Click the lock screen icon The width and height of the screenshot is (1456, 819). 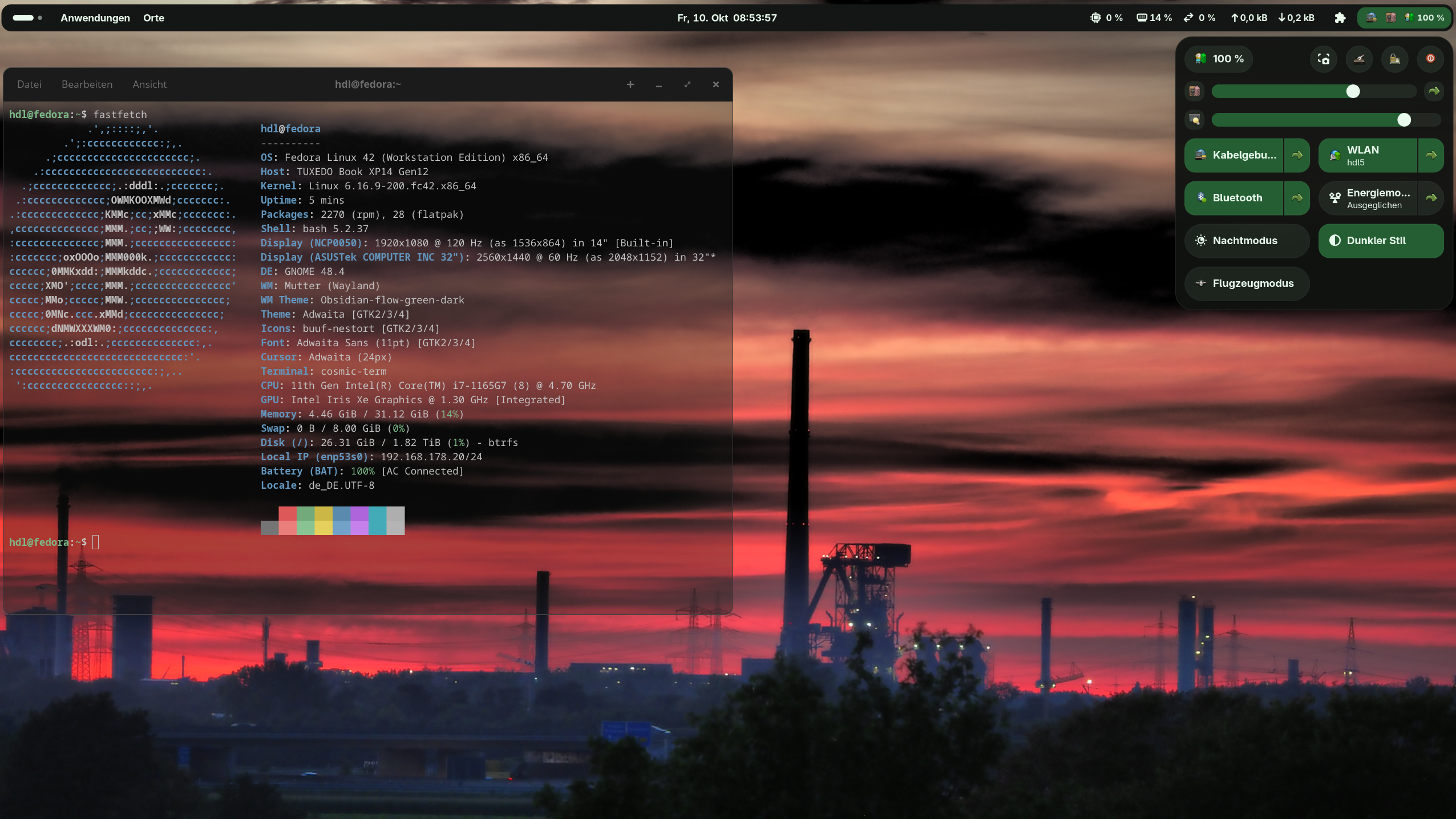tap(1394, 59)
